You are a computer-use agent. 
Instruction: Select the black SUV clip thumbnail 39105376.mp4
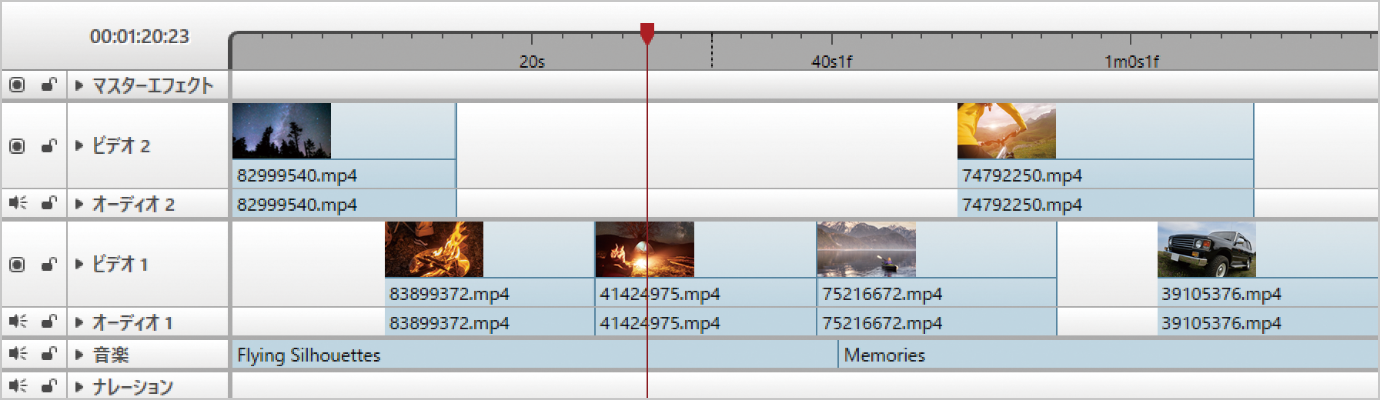click(x=1207, y=249)
